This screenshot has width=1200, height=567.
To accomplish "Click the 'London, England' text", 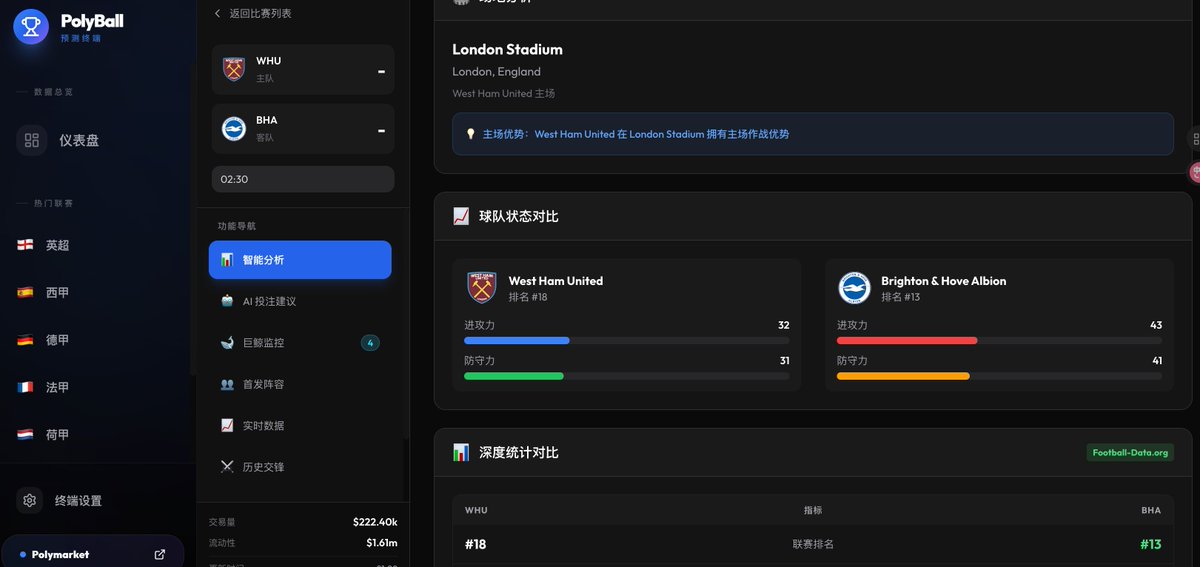I will [x=496, y=72].
